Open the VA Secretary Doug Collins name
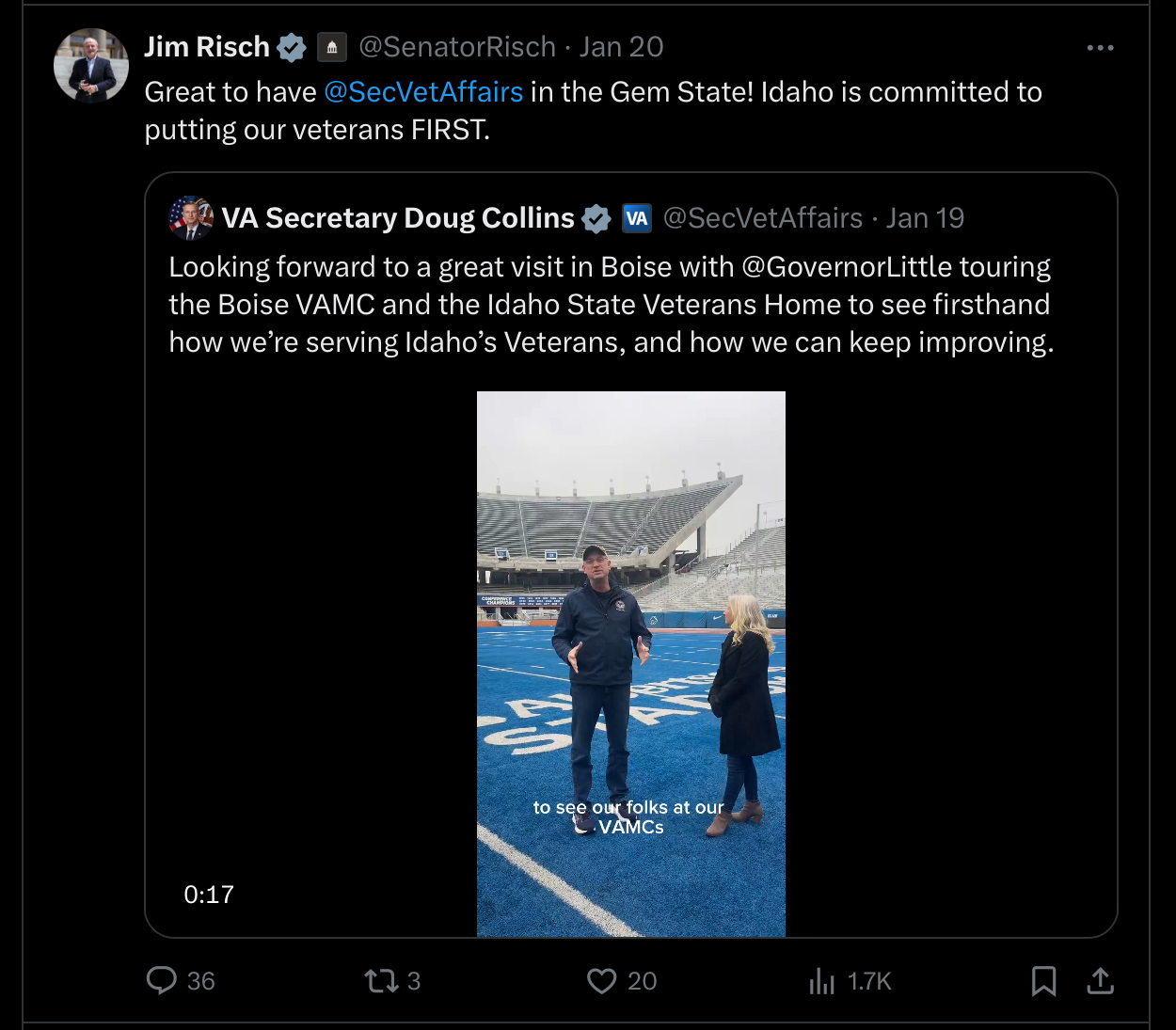Image resolution: width=1176 pixels, height=1030 pixels. point(398,218)
